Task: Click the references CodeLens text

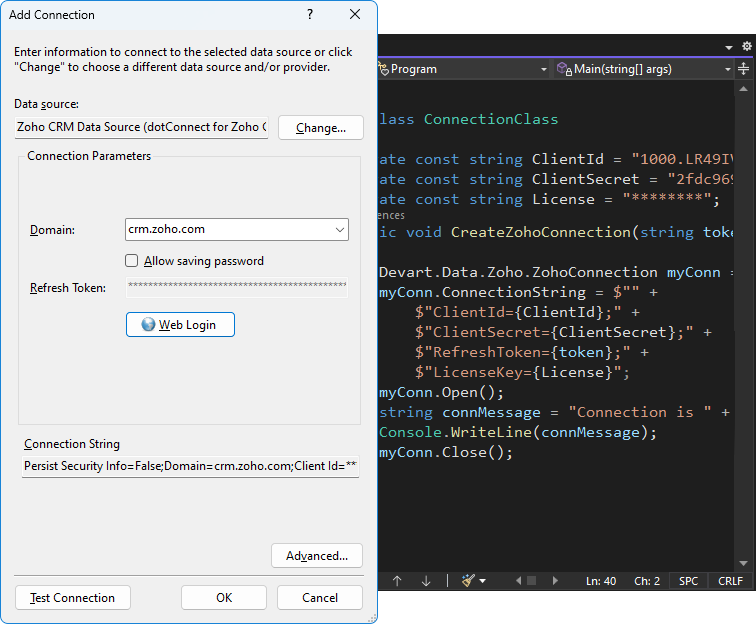Action: coord(392,215)
